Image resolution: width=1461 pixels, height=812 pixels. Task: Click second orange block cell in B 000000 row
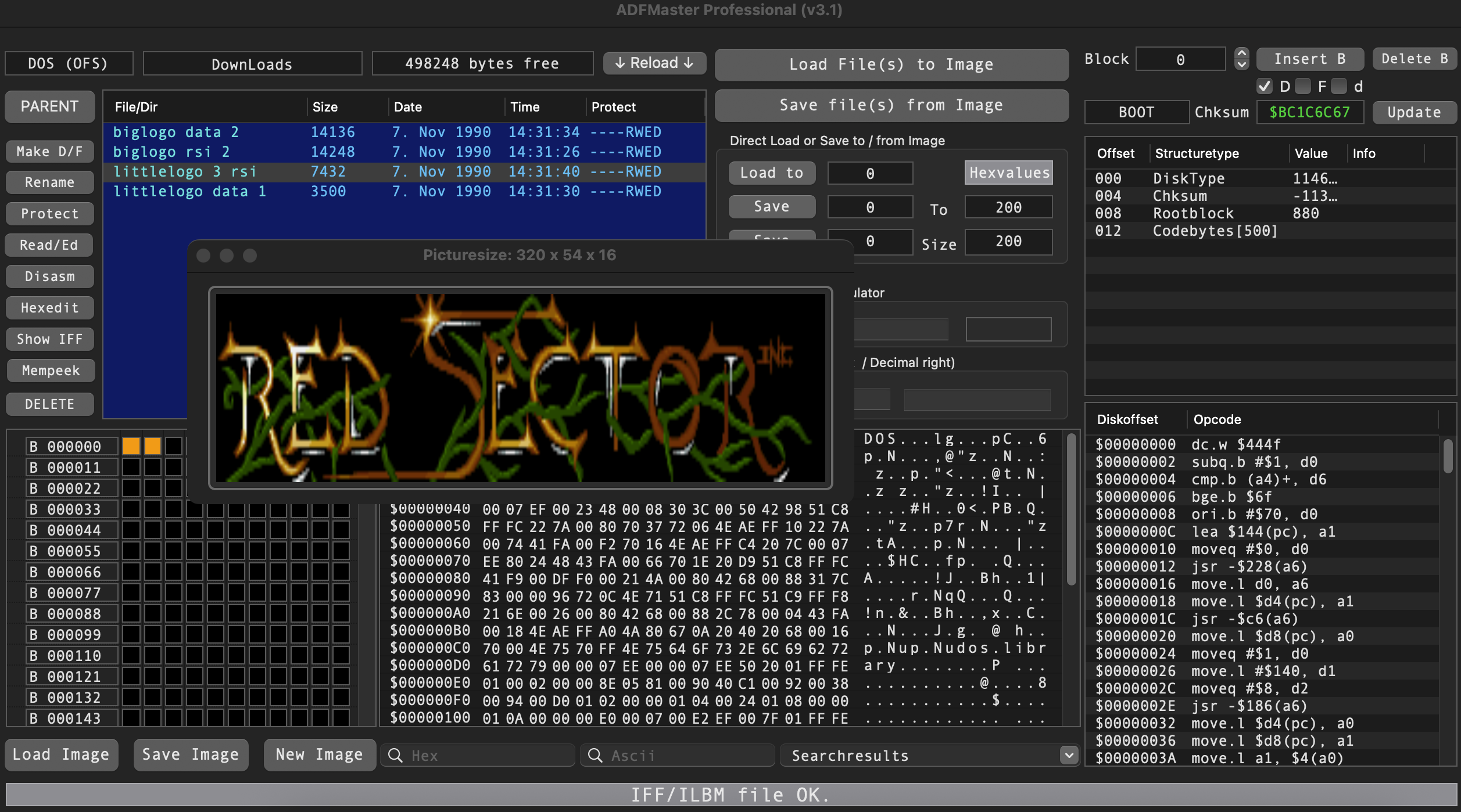[x=153, y=446]
